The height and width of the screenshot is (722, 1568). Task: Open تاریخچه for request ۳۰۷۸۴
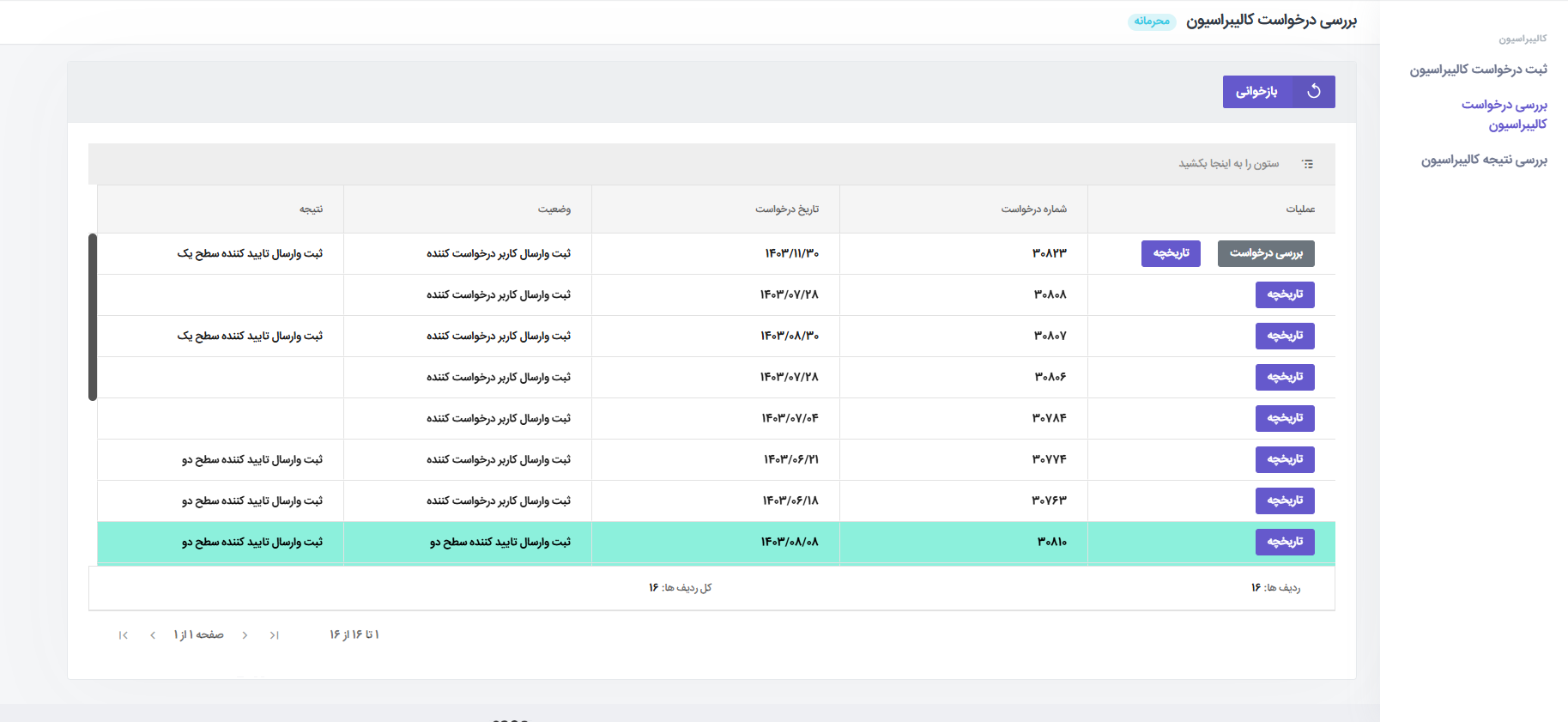(x=1285, y=418)
